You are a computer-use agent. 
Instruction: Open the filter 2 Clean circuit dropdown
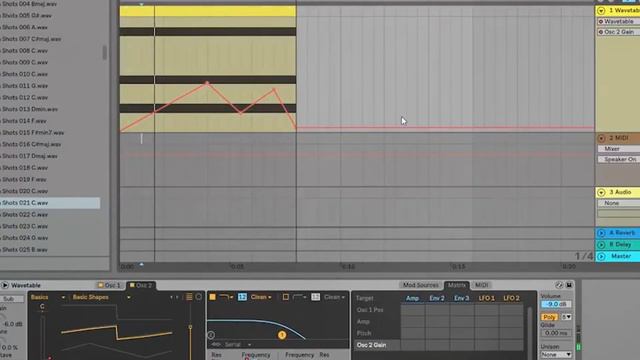[x=334, y=297]
